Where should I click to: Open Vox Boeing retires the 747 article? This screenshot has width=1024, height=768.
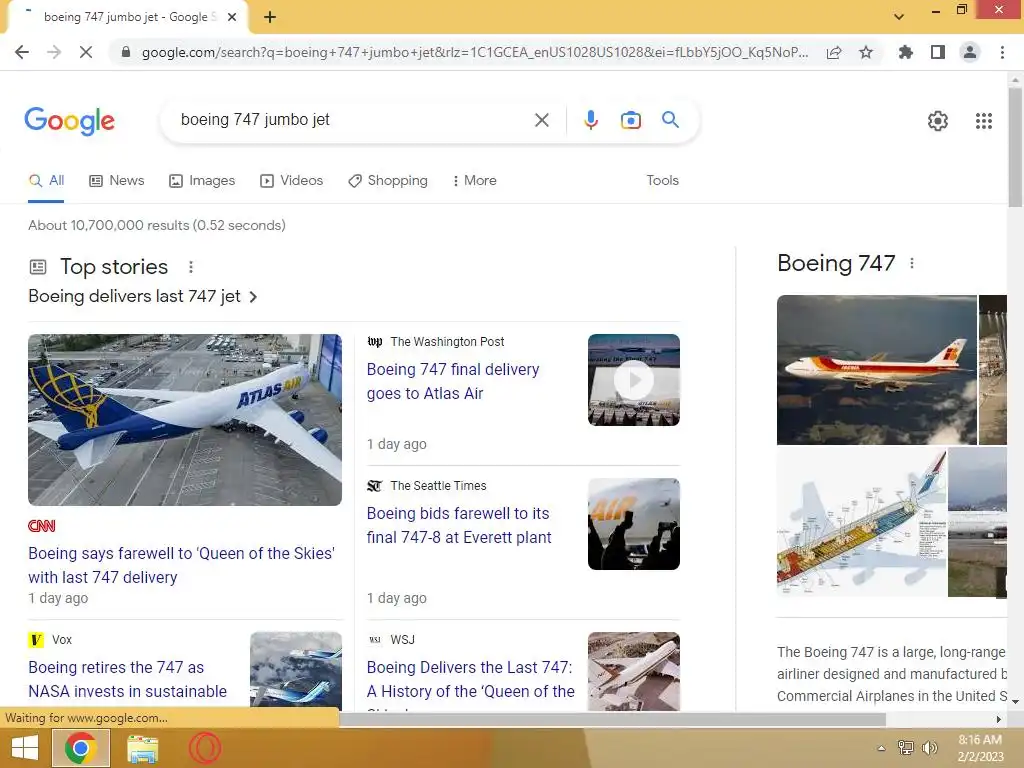[127, 679]
